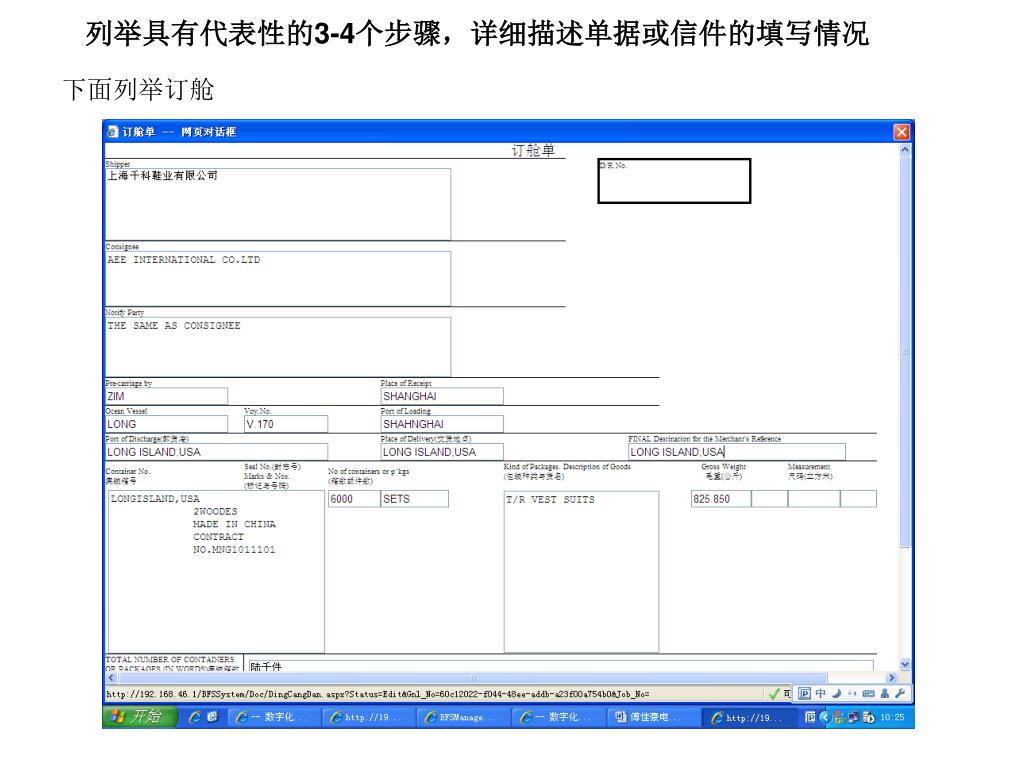Click the Ocean Vessel field containing LONG
Viewport: 1024px width, 768px height.
[167, 424]
